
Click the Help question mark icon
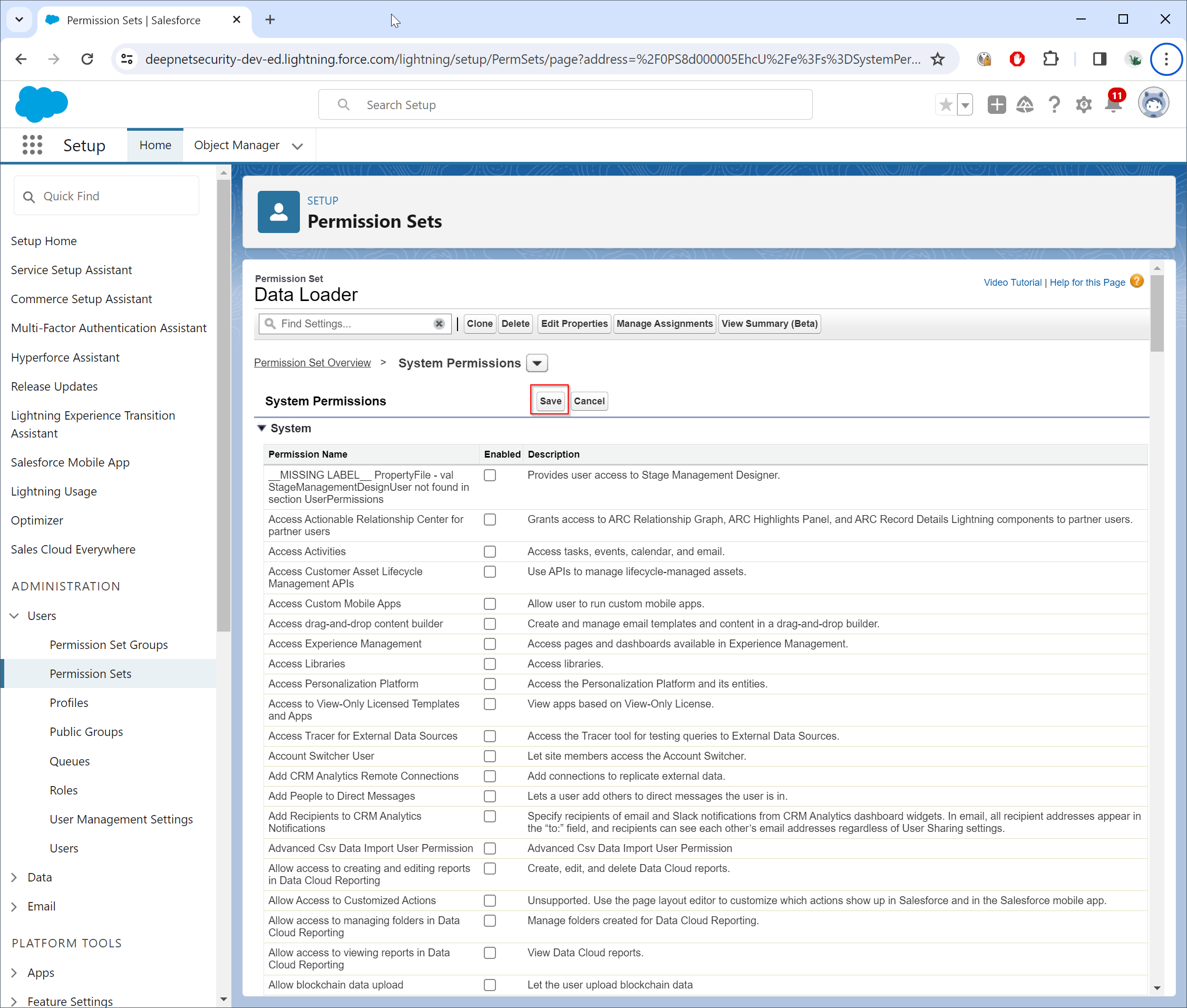coord(1054,104)
